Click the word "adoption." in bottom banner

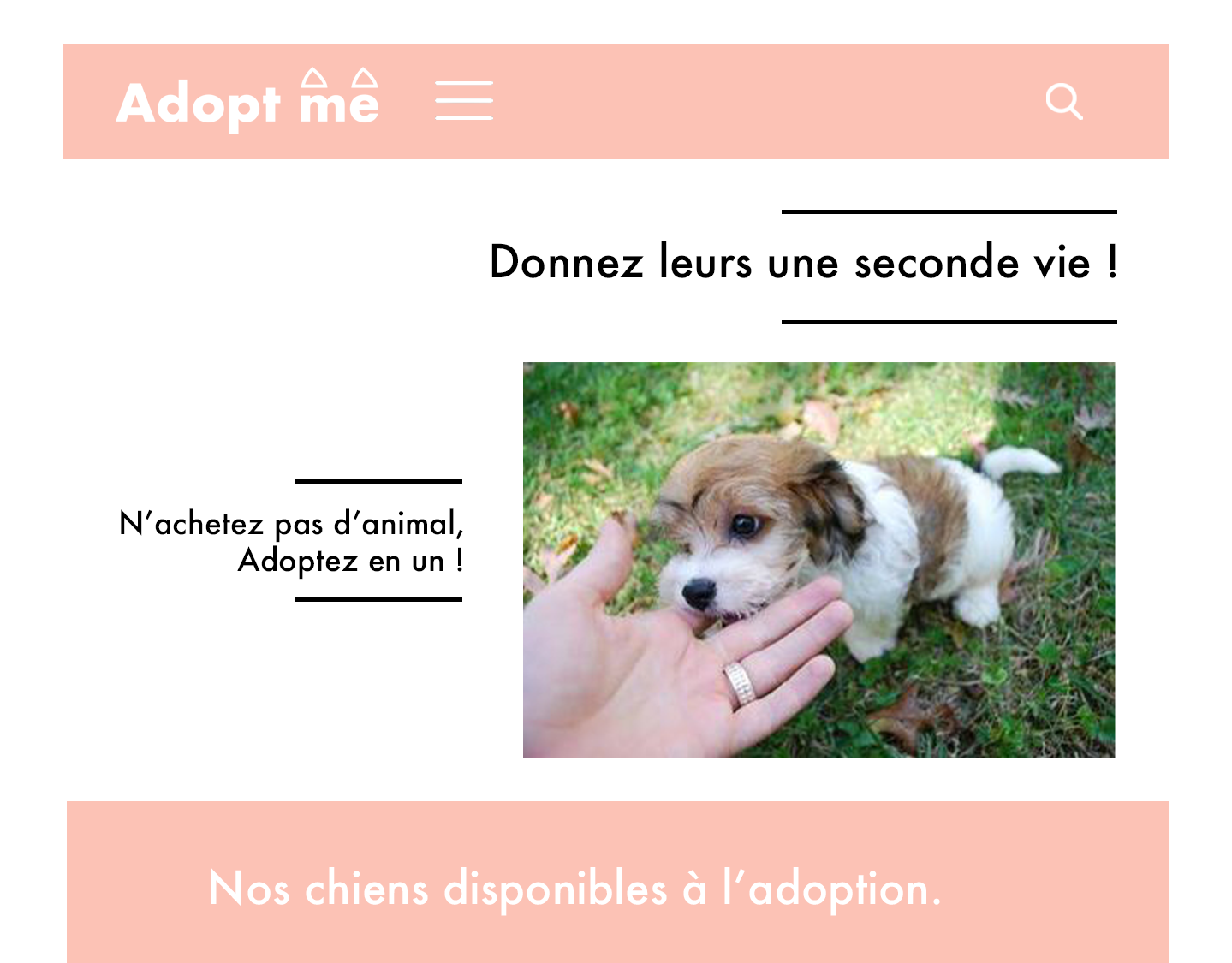point(845,890)
